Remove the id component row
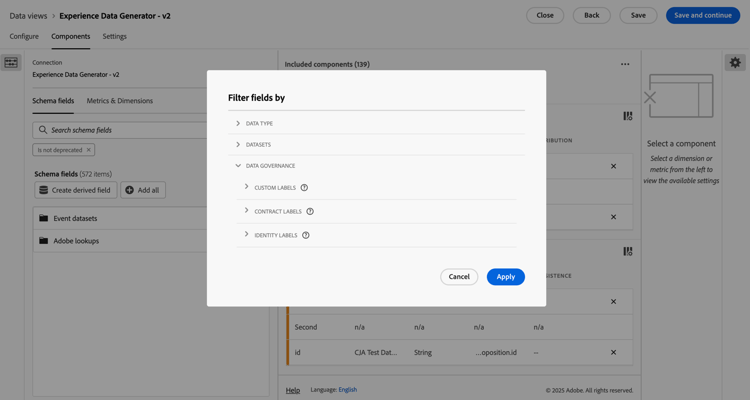 (613, 353)
